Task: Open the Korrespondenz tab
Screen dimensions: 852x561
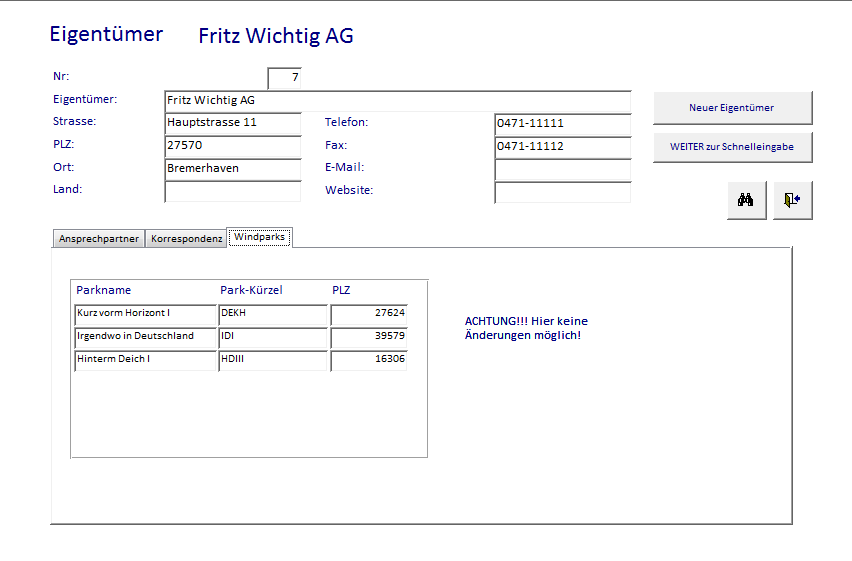Action: pos(186,239)
